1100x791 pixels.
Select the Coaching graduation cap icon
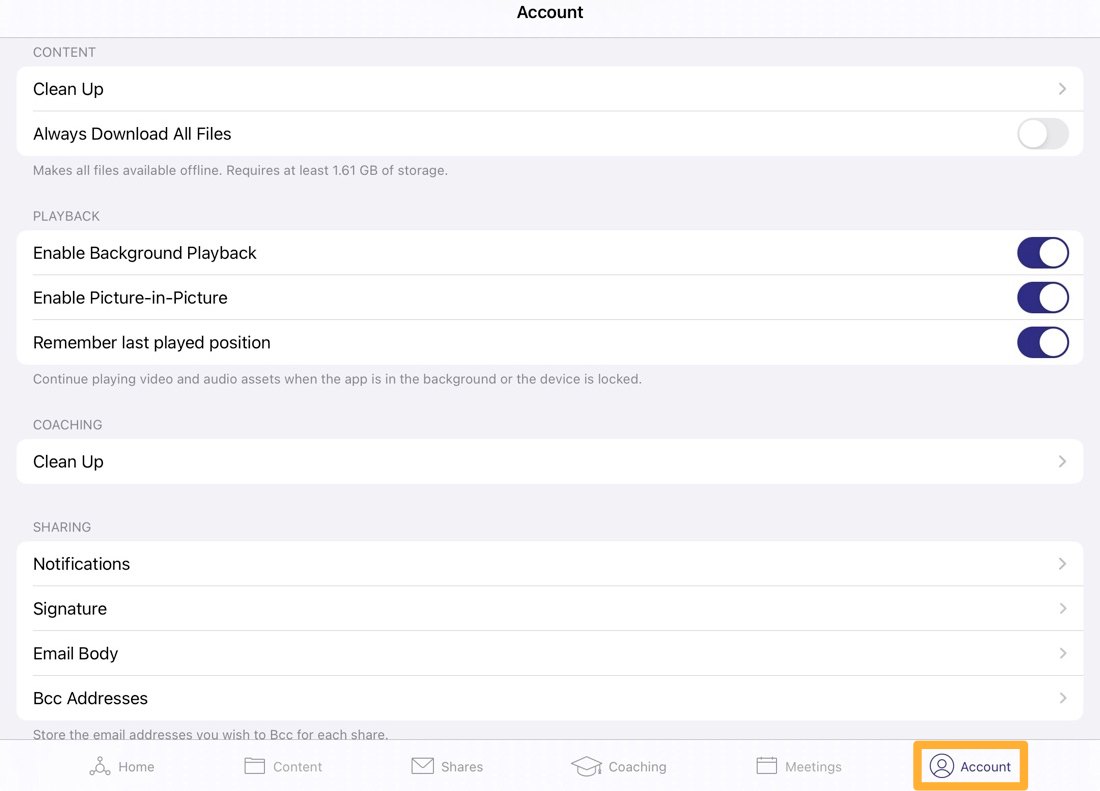point(586,766)
